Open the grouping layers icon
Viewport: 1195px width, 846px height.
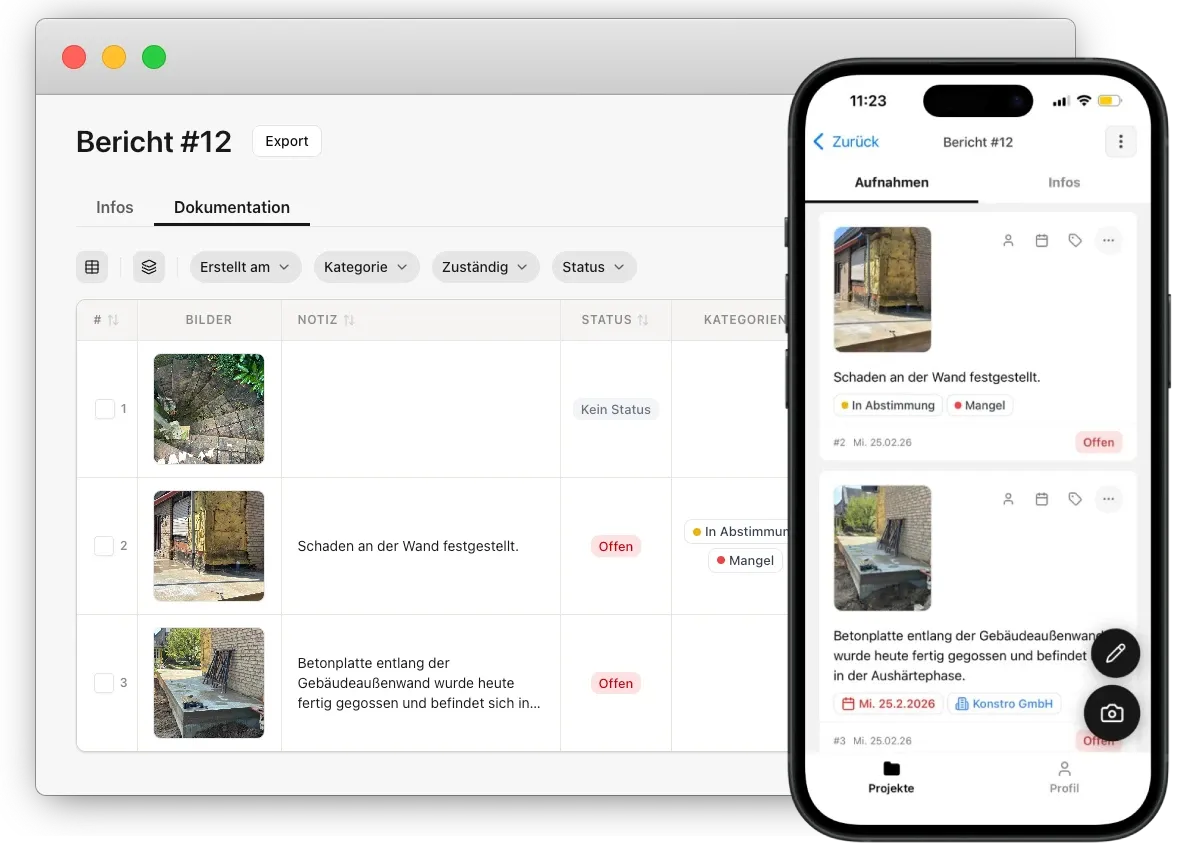click(x=149, y=267)
